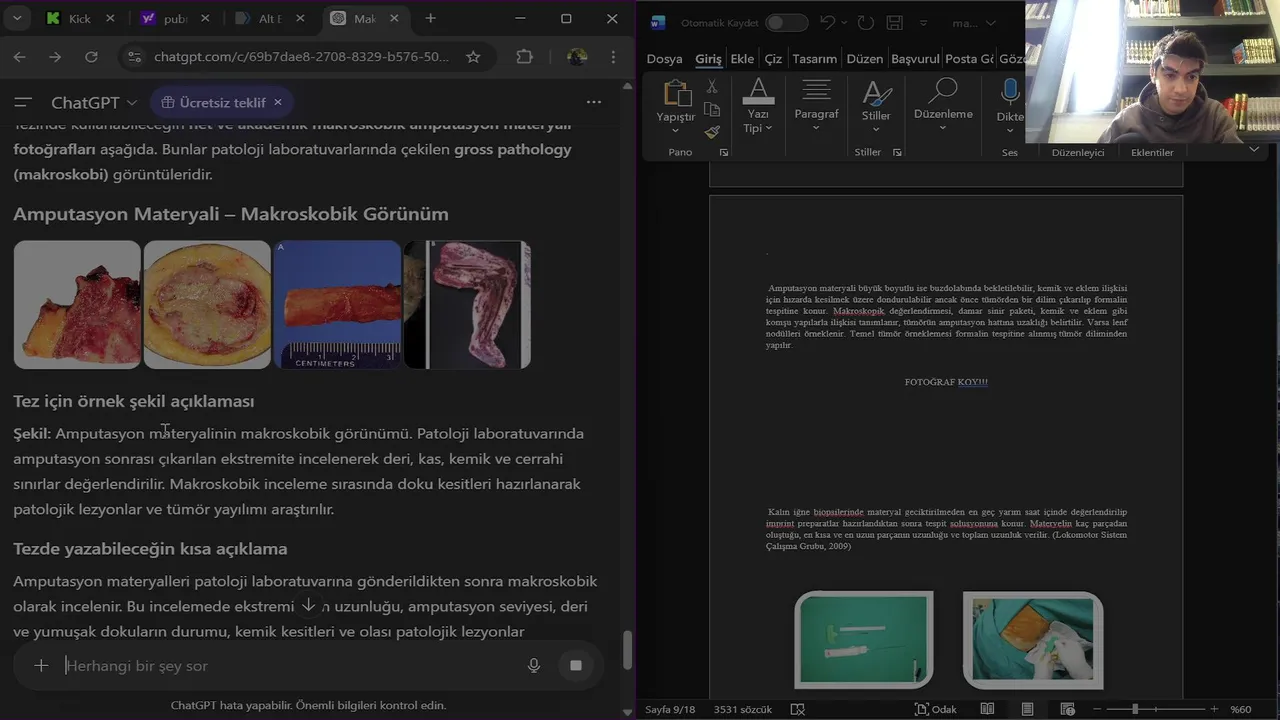Screen dimensions: 1280x720
Task: Open the specimen thumbnail with centimeter ruler
Action: [337, 304]
